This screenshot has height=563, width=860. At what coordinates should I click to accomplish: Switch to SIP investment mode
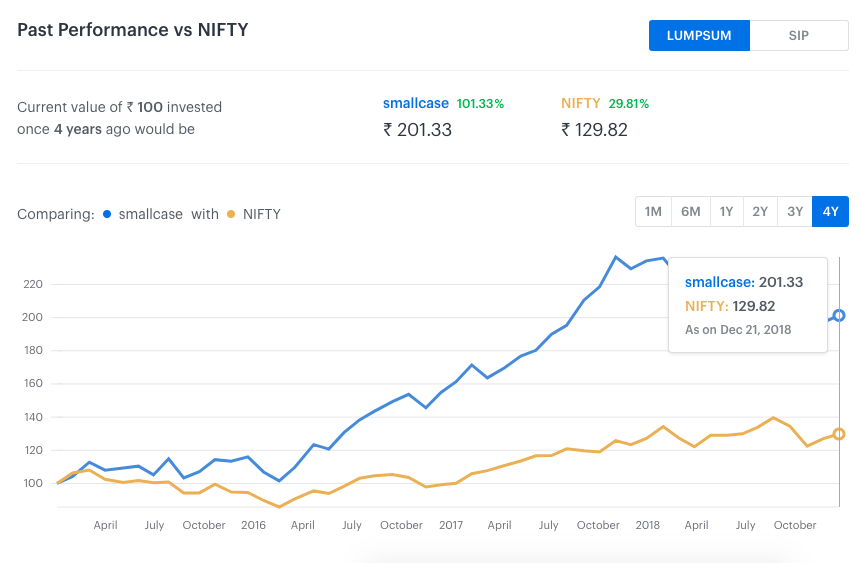pyautogui.click(x=799, y=36)
